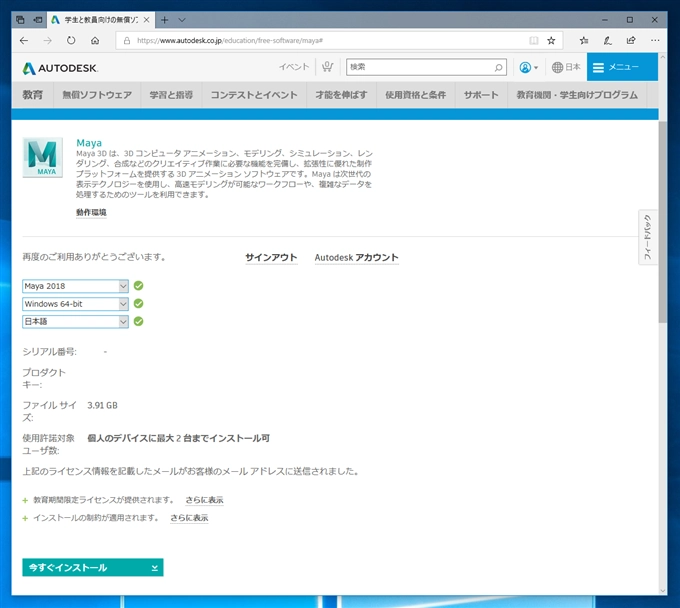Viewport: 680px width, 608px height.
Task: Click さらに表示 for install restrictions
Action: (189, 518)
